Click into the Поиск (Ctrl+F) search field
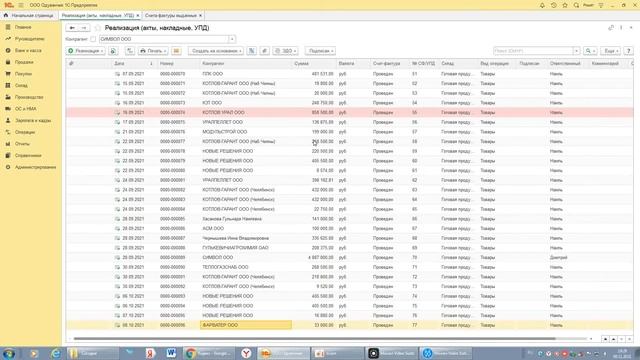 coord(533,51)
